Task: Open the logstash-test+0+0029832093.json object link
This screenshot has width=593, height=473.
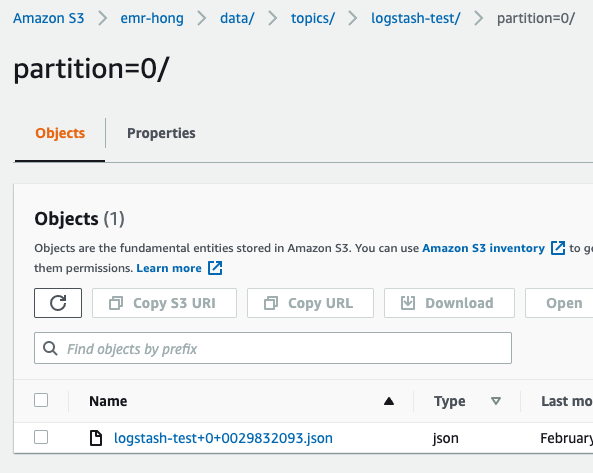Action: point(223,438)
